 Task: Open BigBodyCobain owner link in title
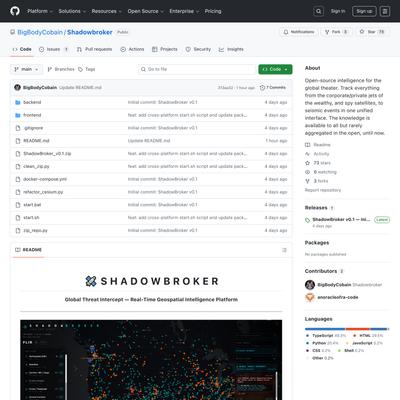(x=40, y=32)
